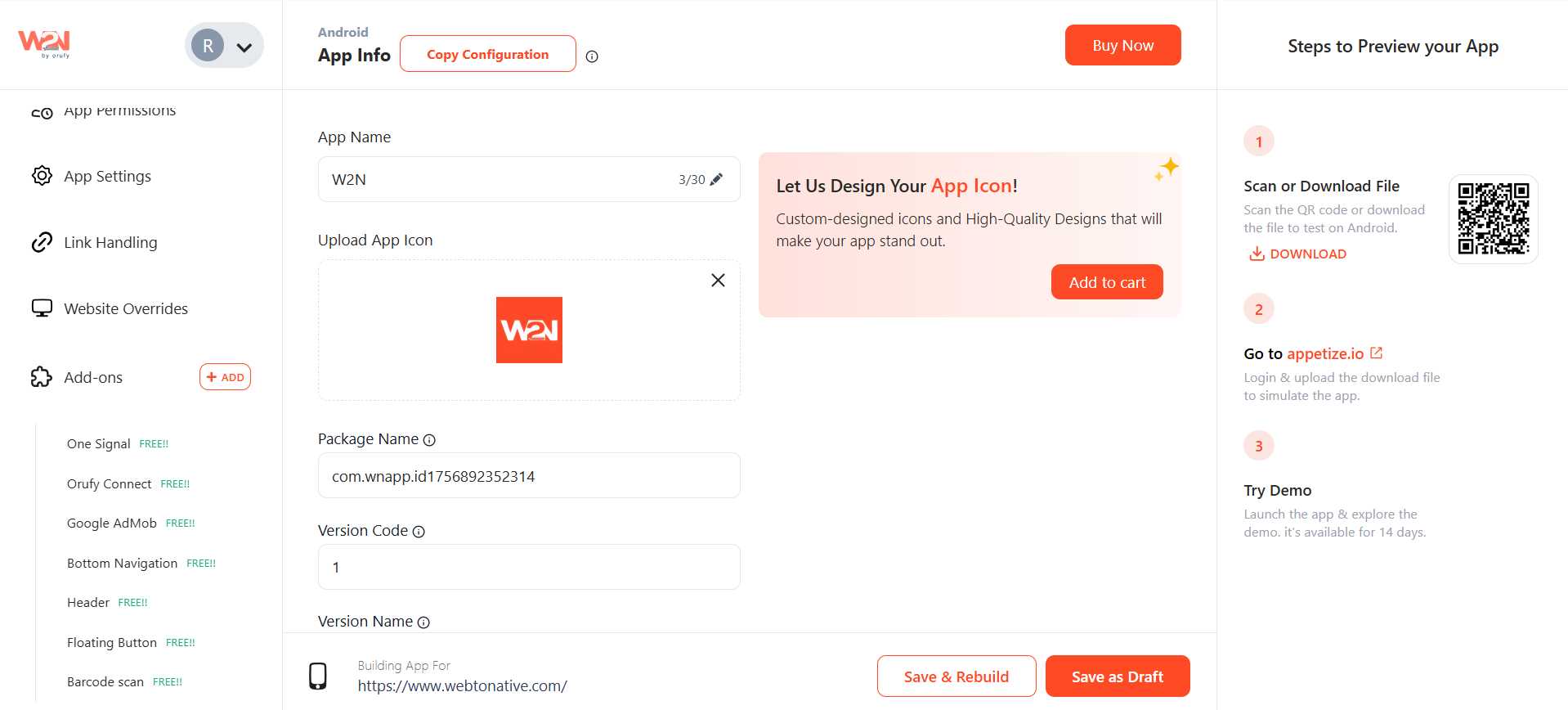This screenshot has height=710, width=1568.
Task: Click the Version Code info icon
Action: [419, 532]
